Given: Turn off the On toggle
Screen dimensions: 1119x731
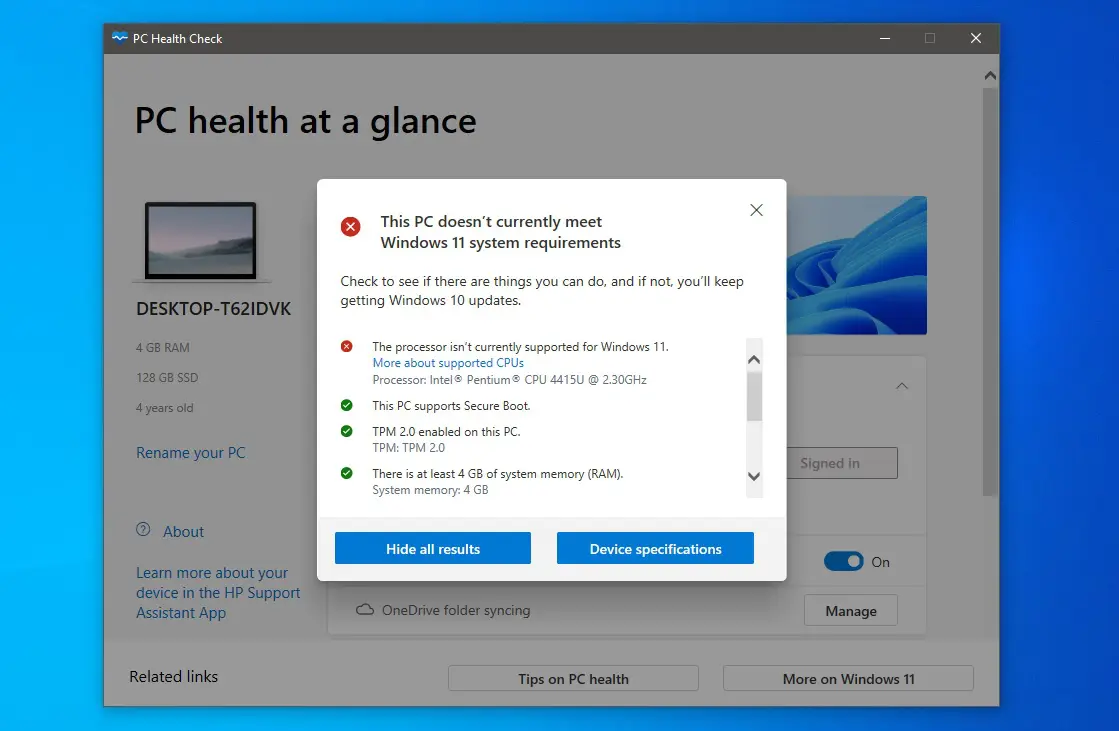Looking at the screenshot, I should pyautogui.click(x=844, y=562).
